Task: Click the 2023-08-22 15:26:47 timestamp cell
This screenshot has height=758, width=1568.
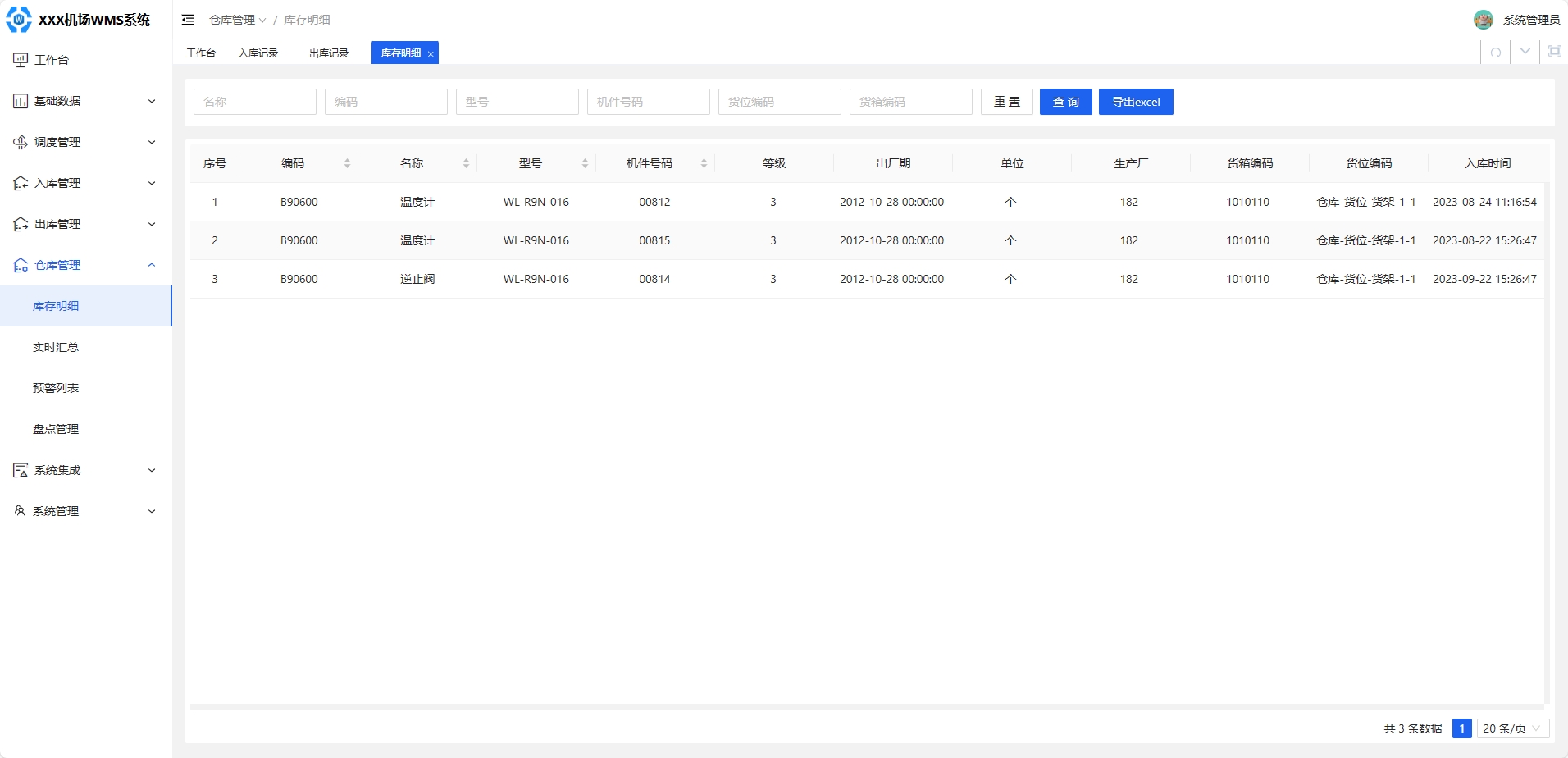Action: point(1484,240)
